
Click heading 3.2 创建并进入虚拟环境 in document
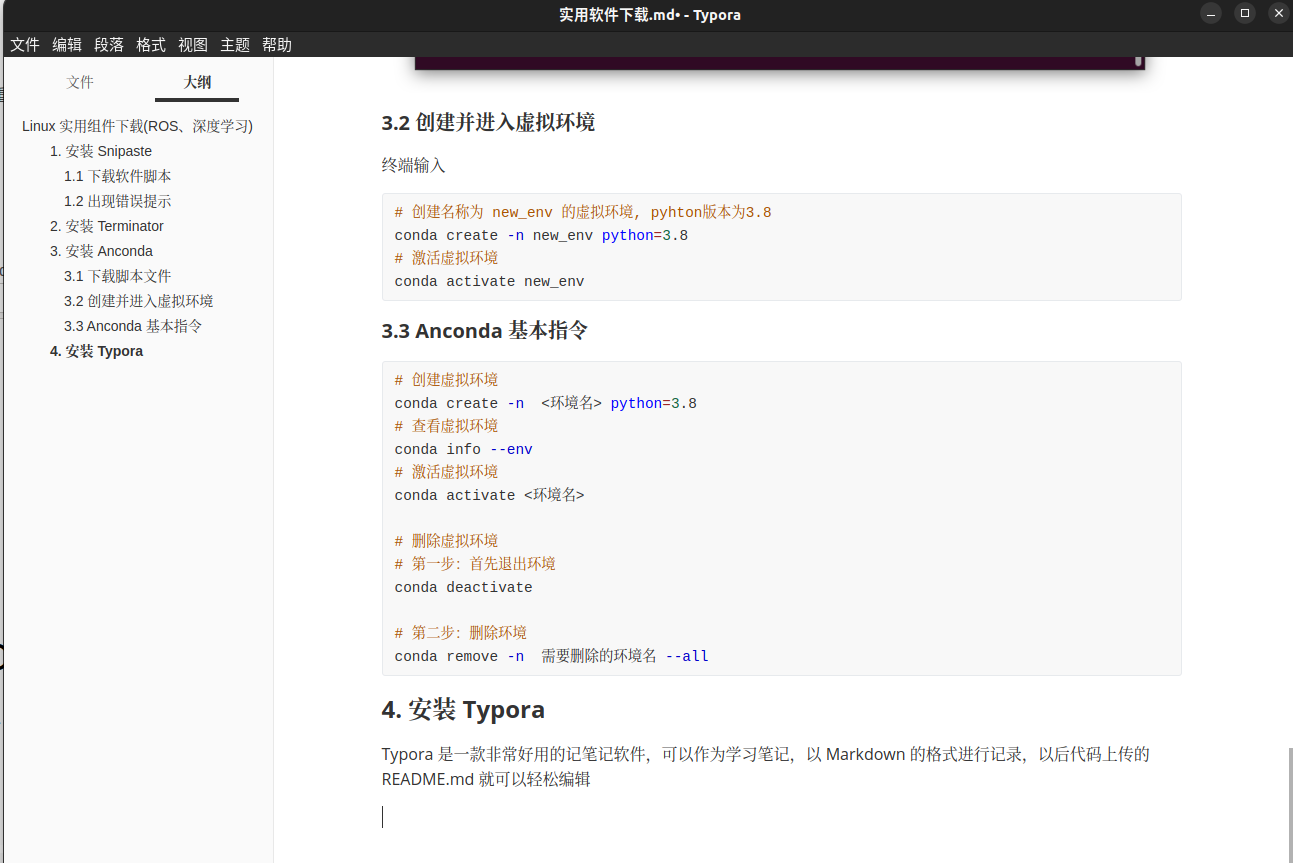[488, 123]
